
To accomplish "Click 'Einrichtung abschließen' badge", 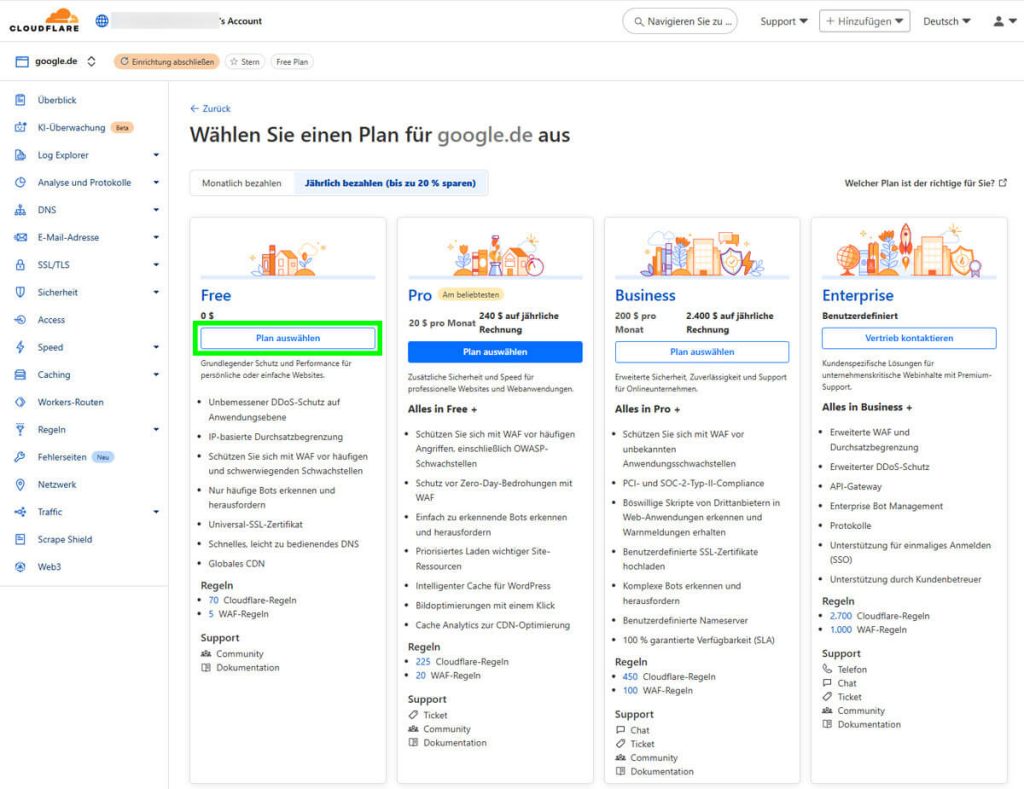I will point(167,61).
